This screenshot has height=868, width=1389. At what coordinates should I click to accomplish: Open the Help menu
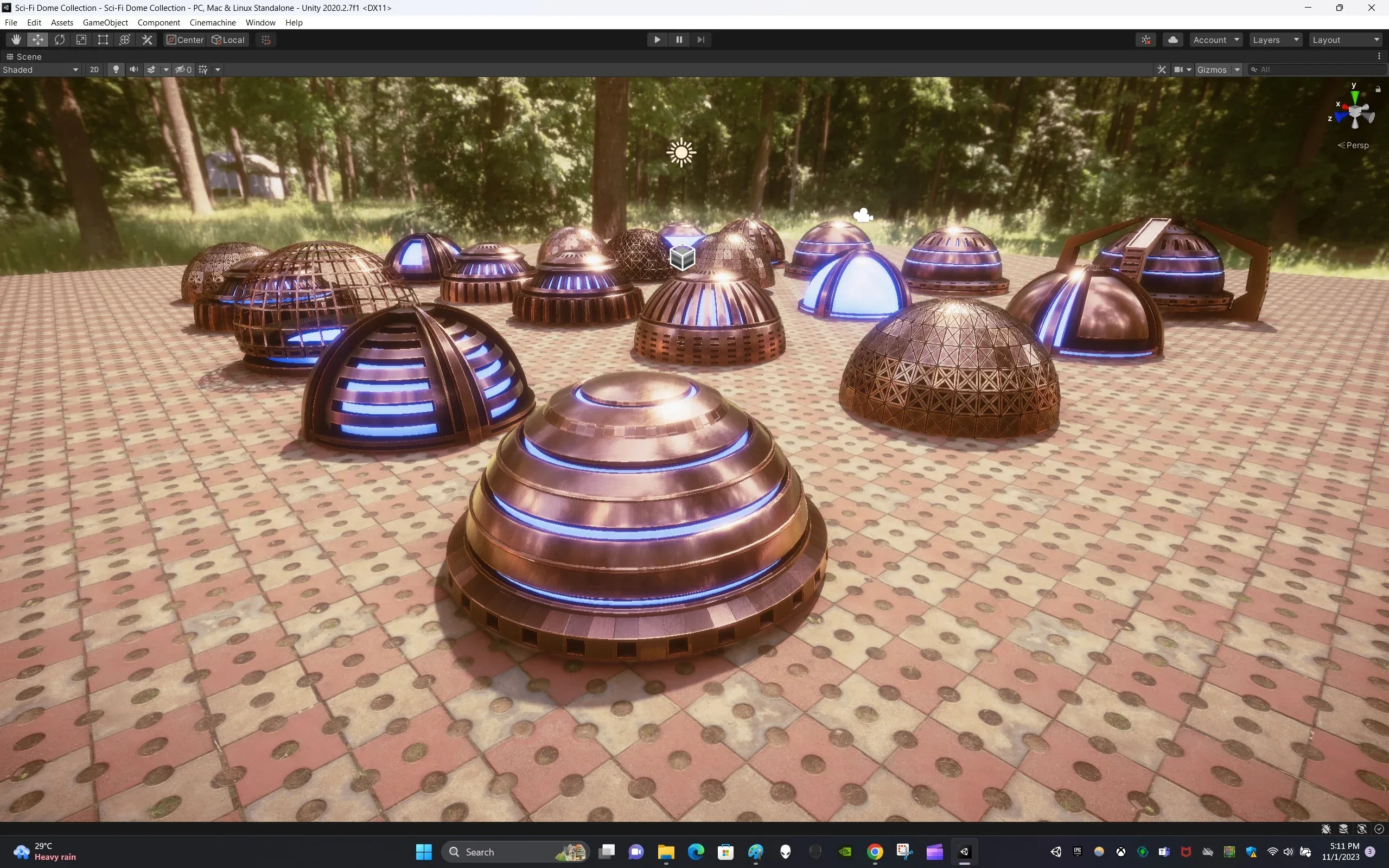tap(294, 22)
